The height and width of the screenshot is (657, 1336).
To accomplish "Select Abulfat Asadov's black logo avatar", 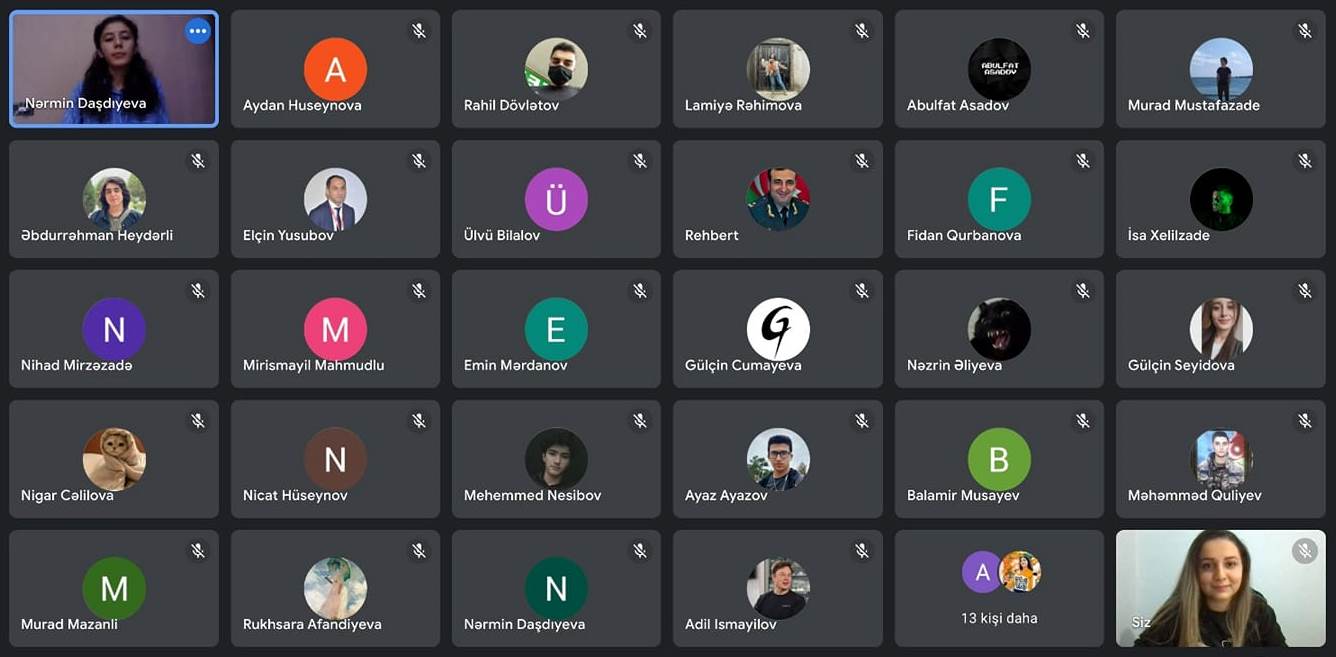I will pyautogui.click(x=999, y=69).
